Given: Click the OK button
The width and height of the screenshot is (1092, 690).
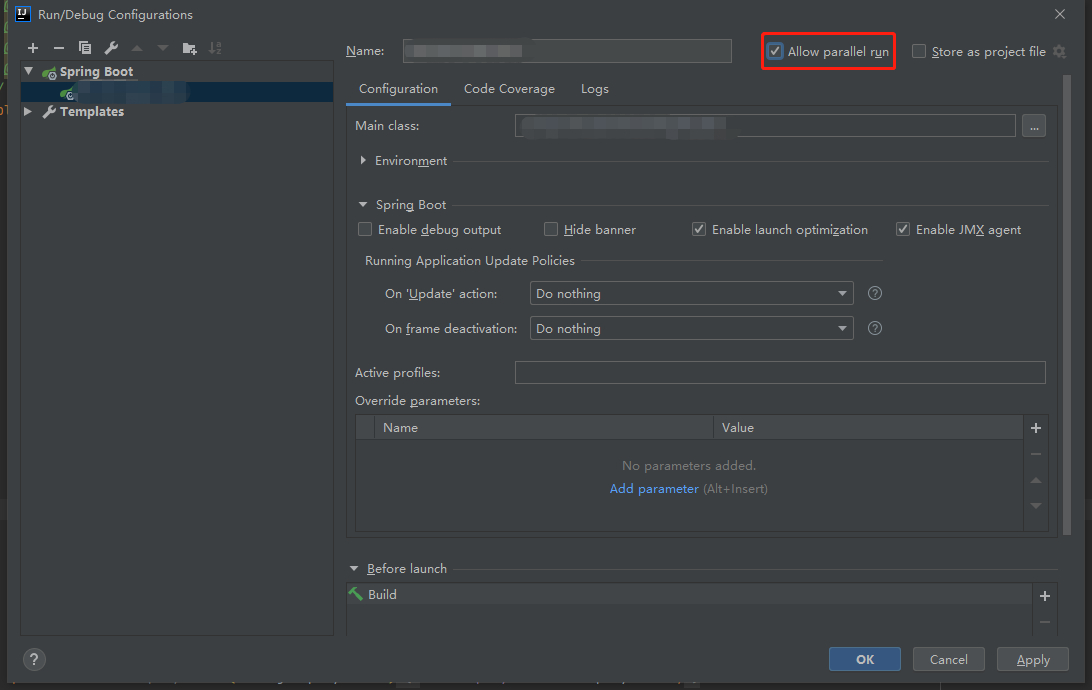Looking at the screenshot, I should 864,659.
